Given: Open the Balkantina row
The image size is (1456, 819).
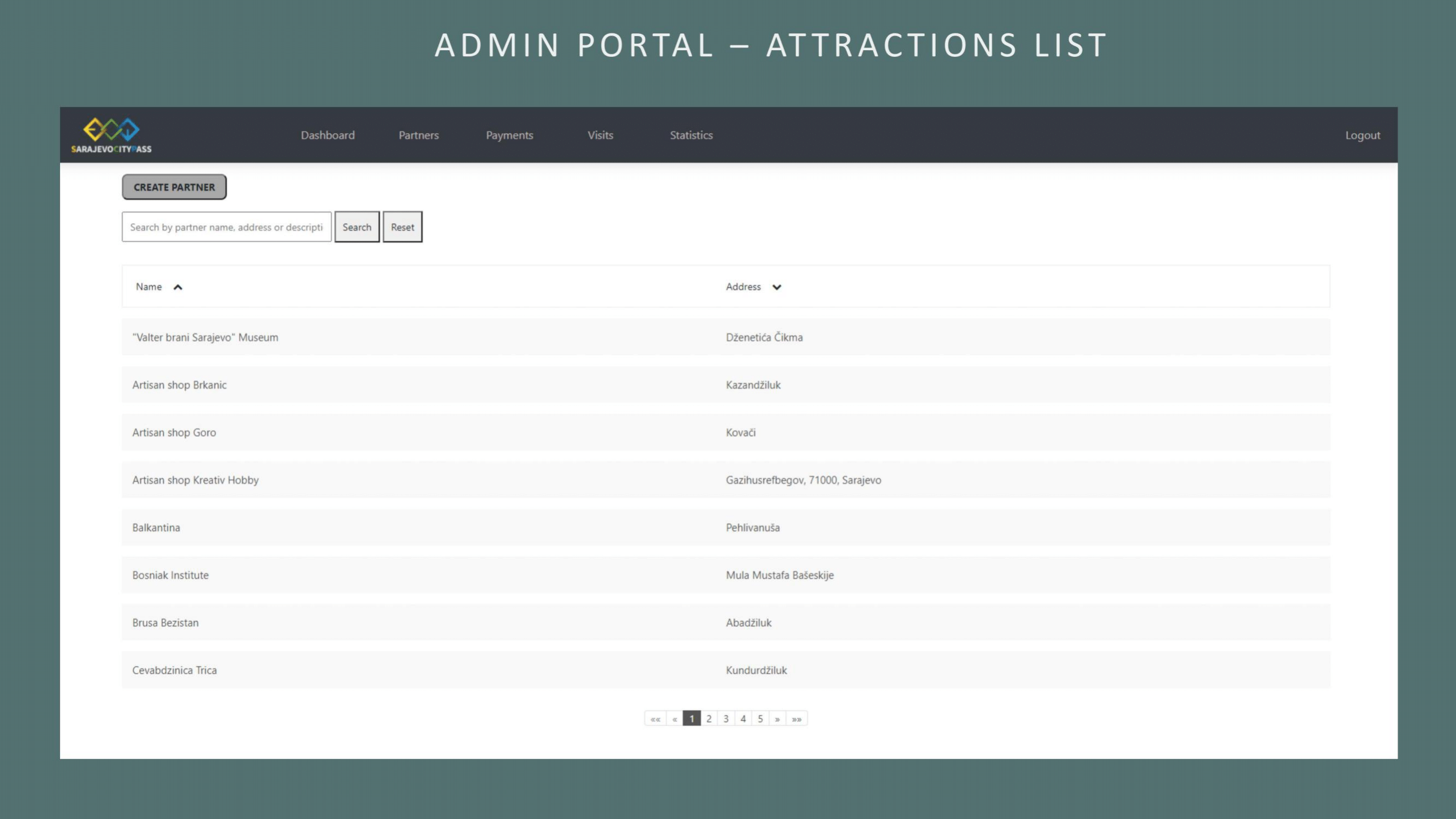Looking at the screenshot, I should pyautogui.click(x=726, y=527).
